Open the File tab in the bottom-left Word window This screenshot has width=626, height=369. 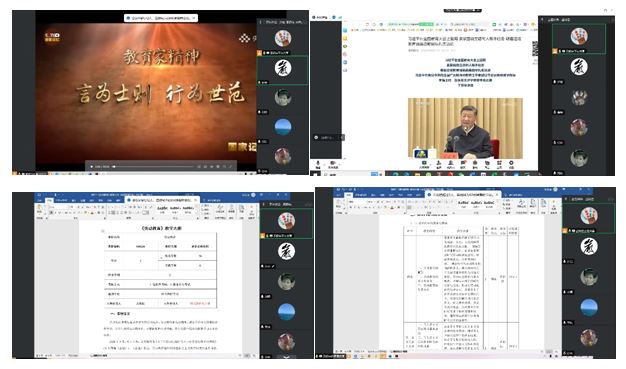[x=40, y=200]
